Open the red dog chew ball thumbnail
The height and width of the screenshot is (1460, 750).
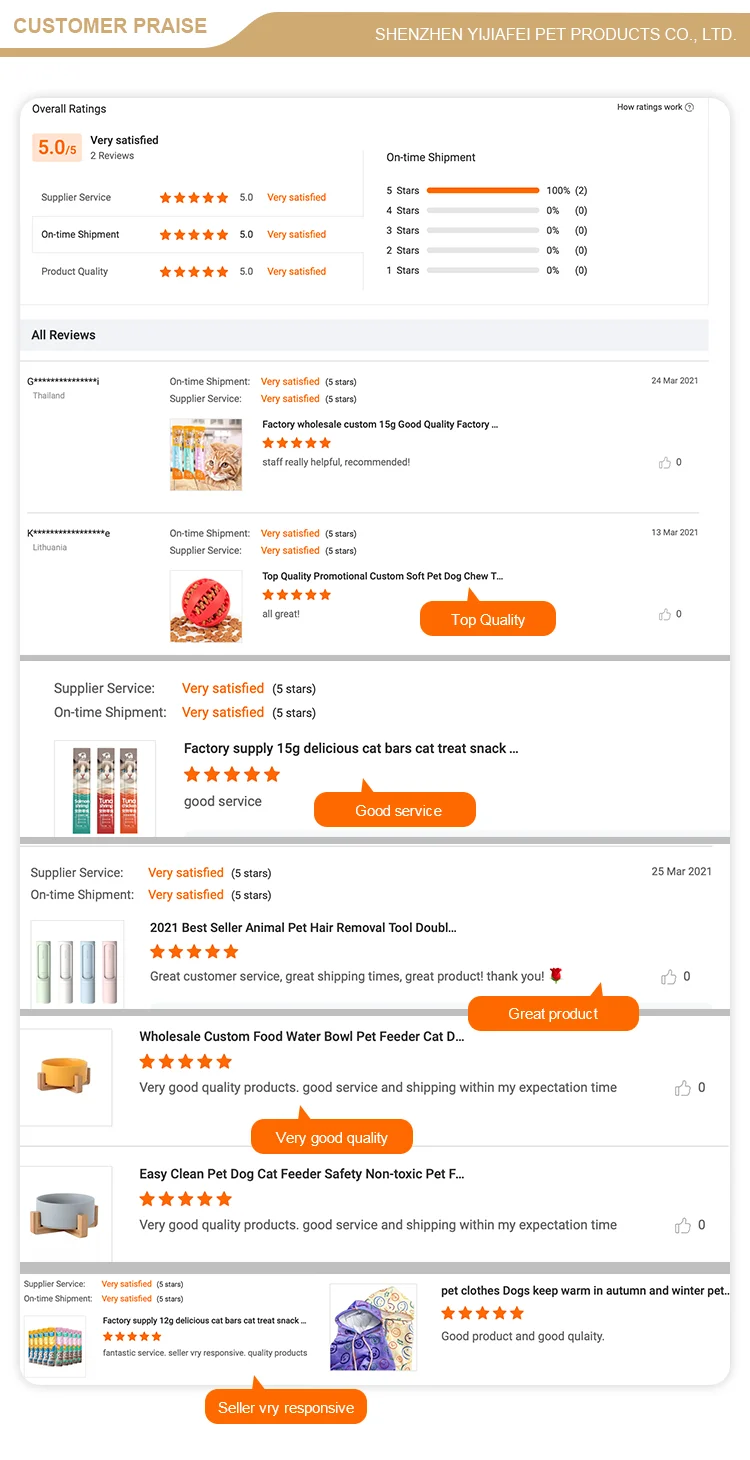[x=206, y=606]
